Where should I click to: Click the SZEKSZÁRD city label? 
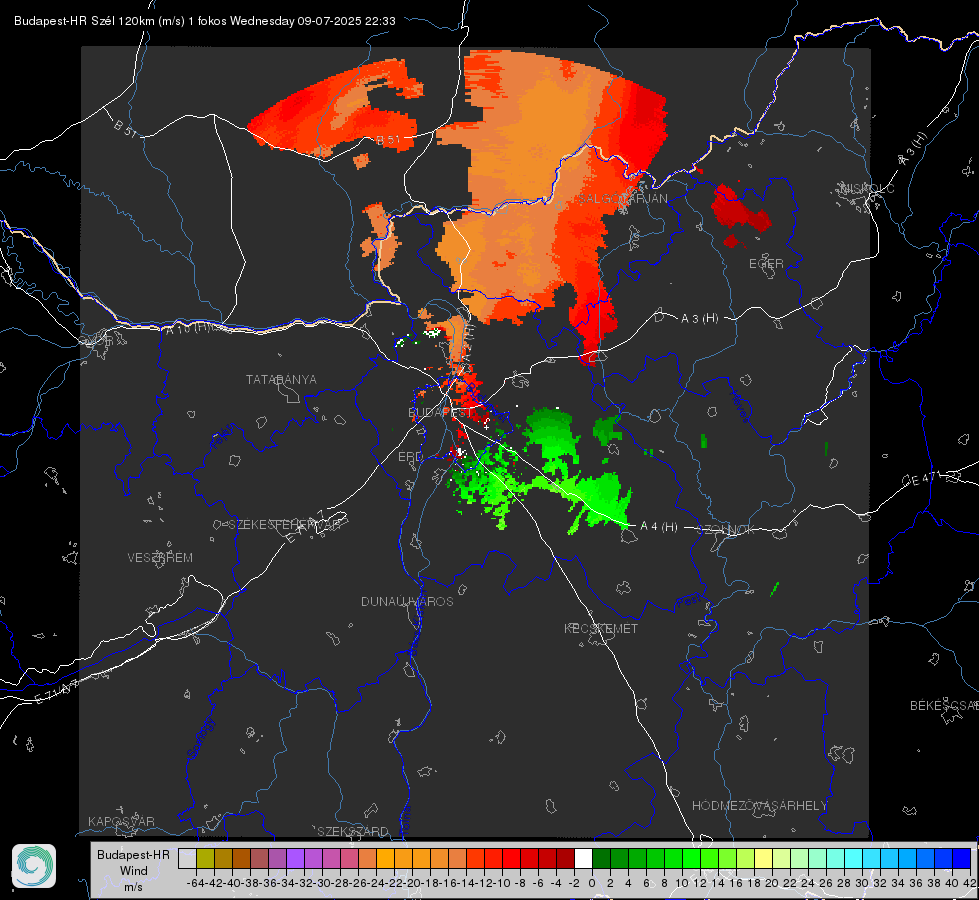[353, 831]
